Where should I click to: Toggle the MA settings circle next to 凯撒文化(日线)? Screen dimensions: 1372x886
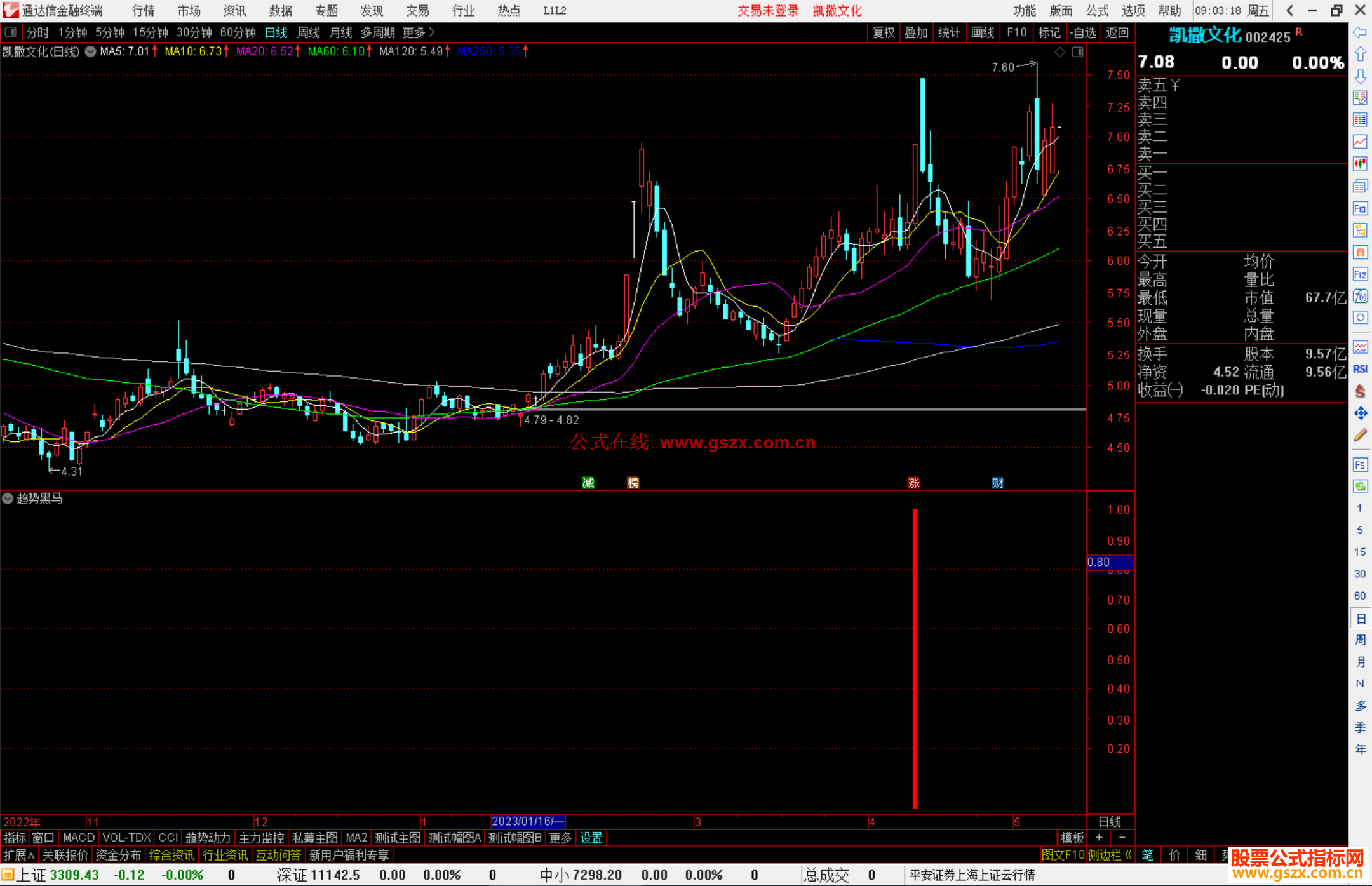click(x=90, y=51)
